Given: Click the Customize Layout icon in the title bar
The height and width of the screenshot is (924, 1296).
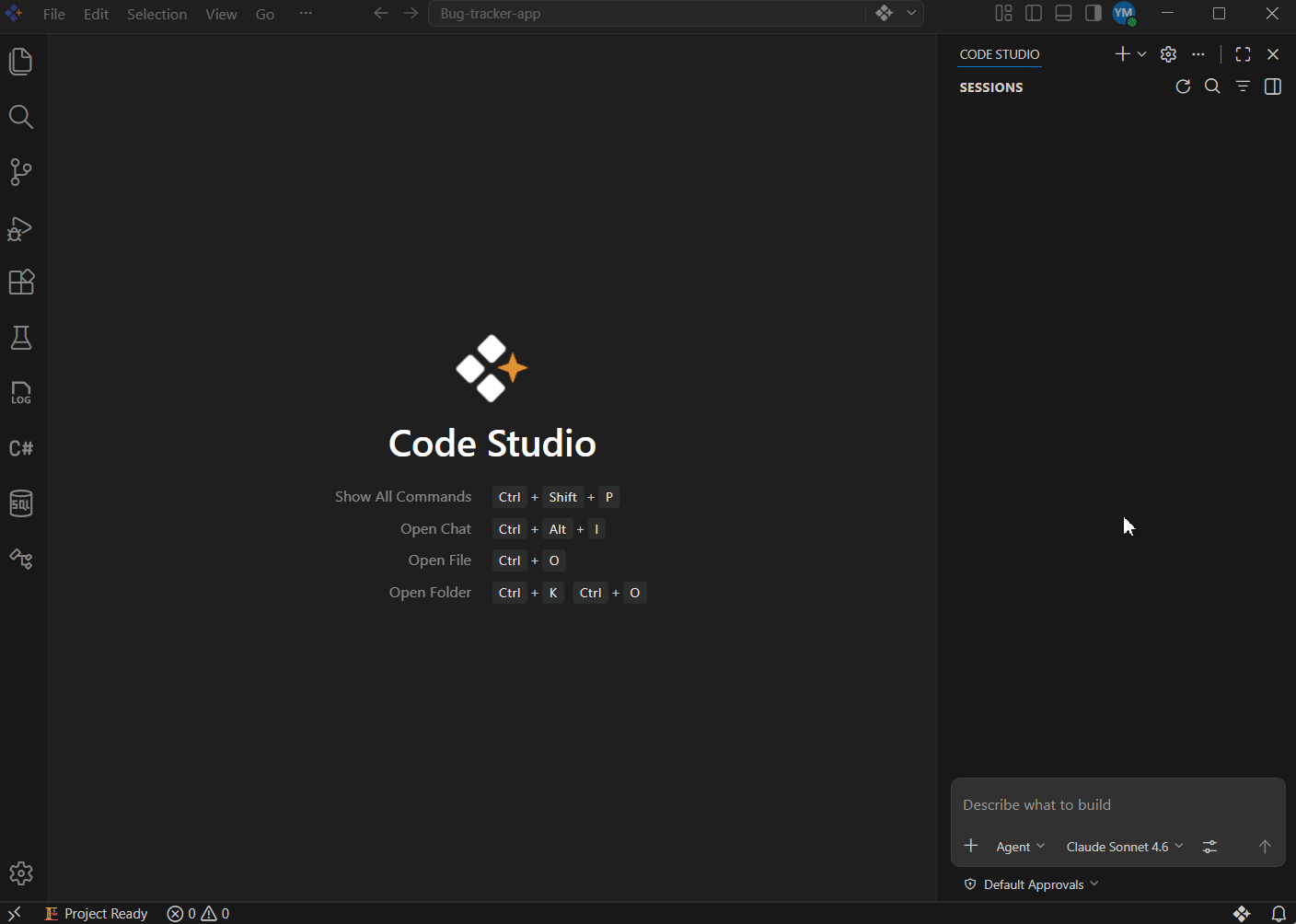Looking at the screenshot, I should pyautogui.click(x=1003, y=13).
